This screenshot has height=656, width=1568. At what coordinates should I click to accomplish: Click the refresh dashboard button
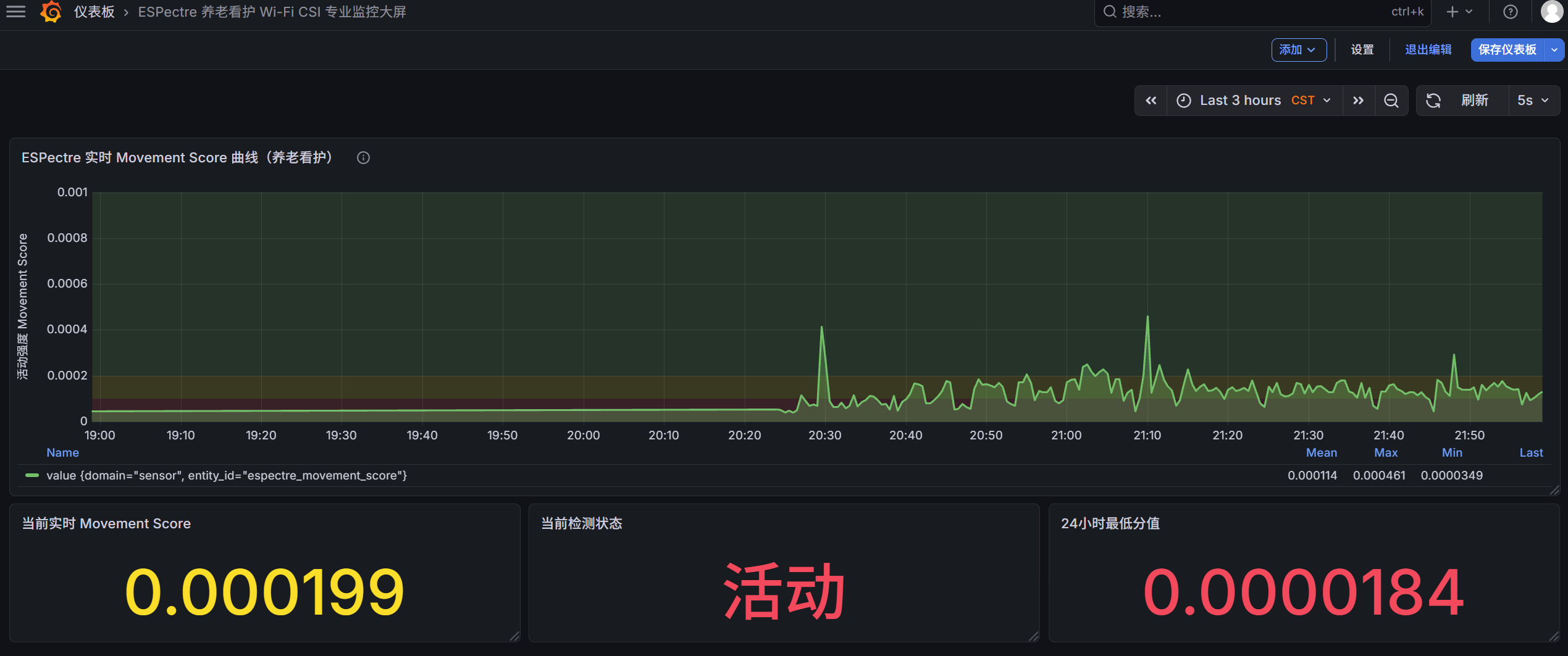pyautogui.click(x=1462, y=101)
